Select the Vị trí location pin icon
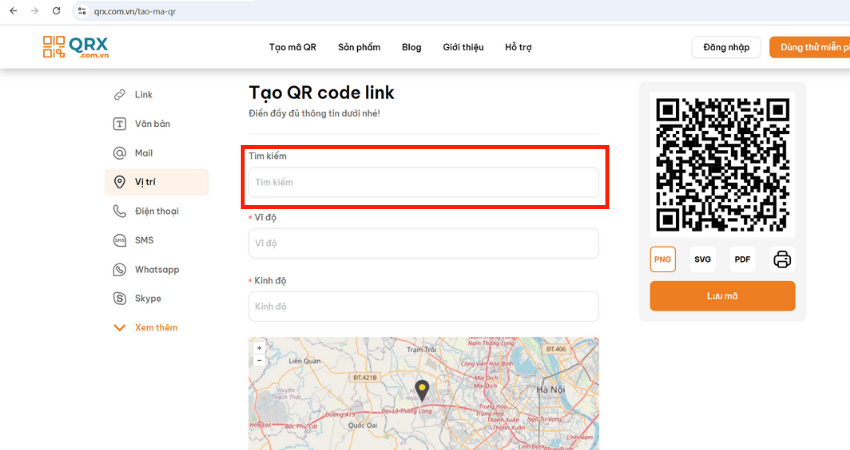Viewport: 850px width, 450px height. (x=119, y=182)
